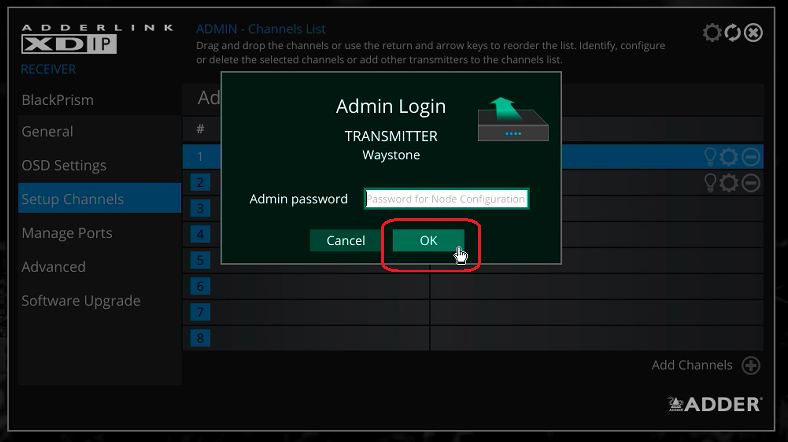
Task: Switch to the Advanced section
Action: click(54, 267)
